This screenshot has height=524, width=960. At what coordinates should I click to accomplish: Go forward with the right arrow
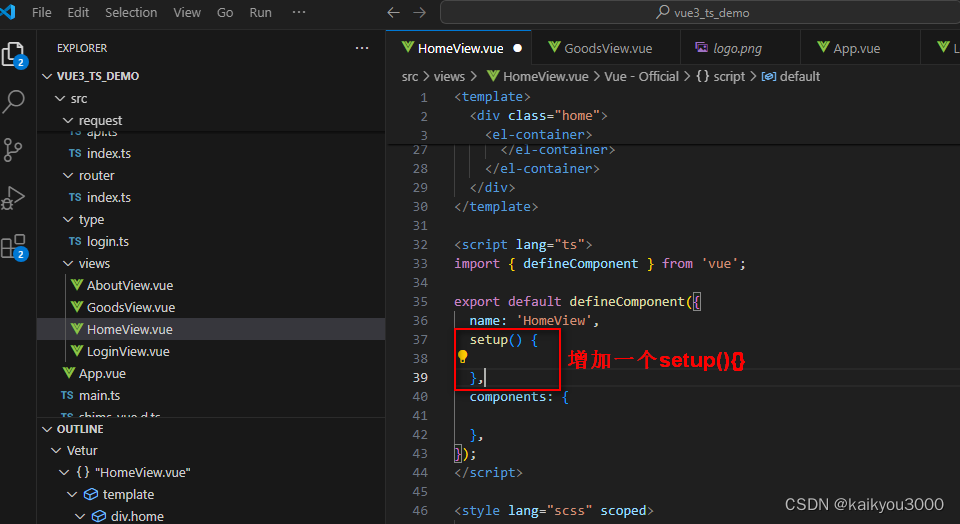(419, 12)
